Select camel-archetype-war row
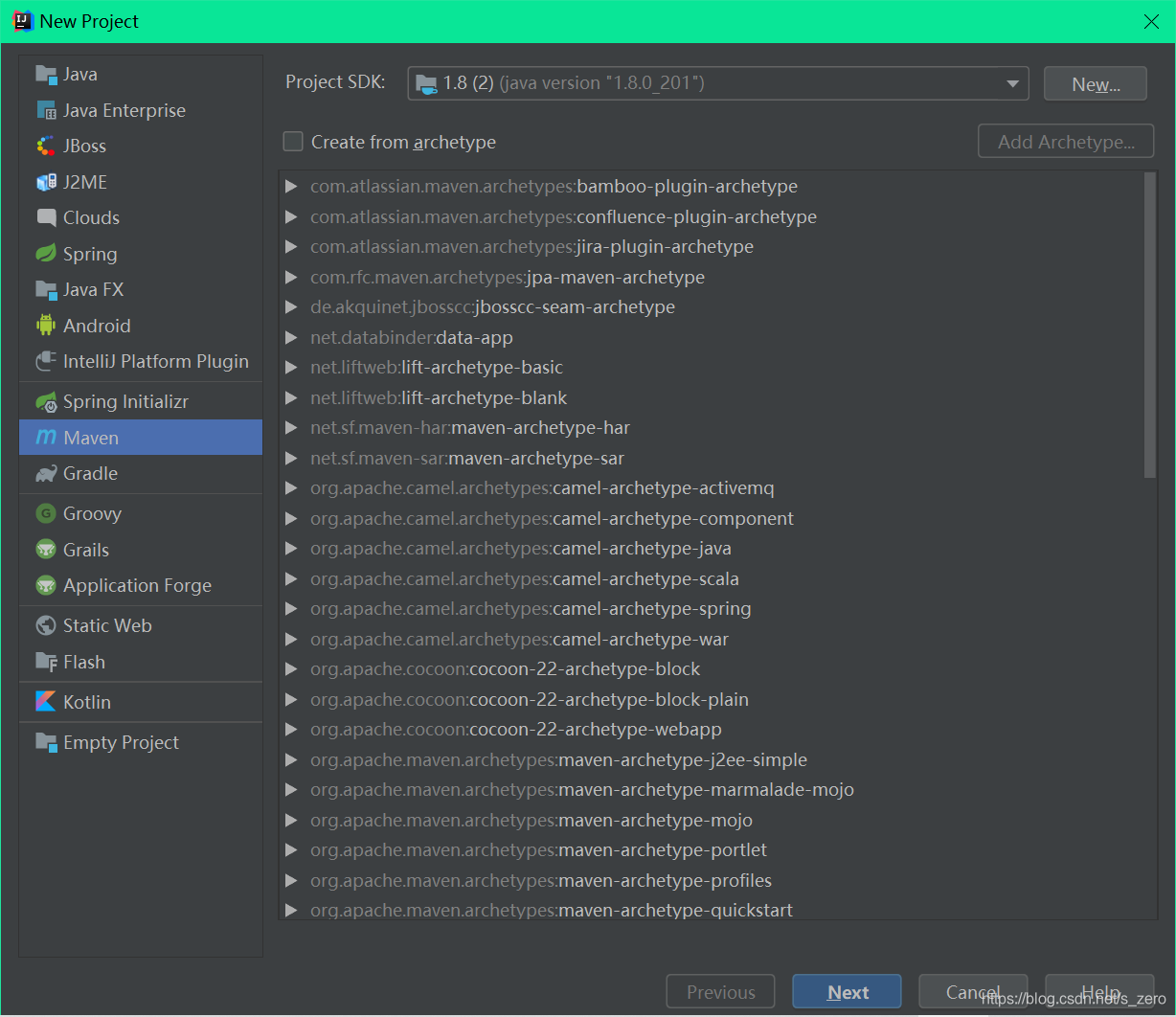 (717, 639)
